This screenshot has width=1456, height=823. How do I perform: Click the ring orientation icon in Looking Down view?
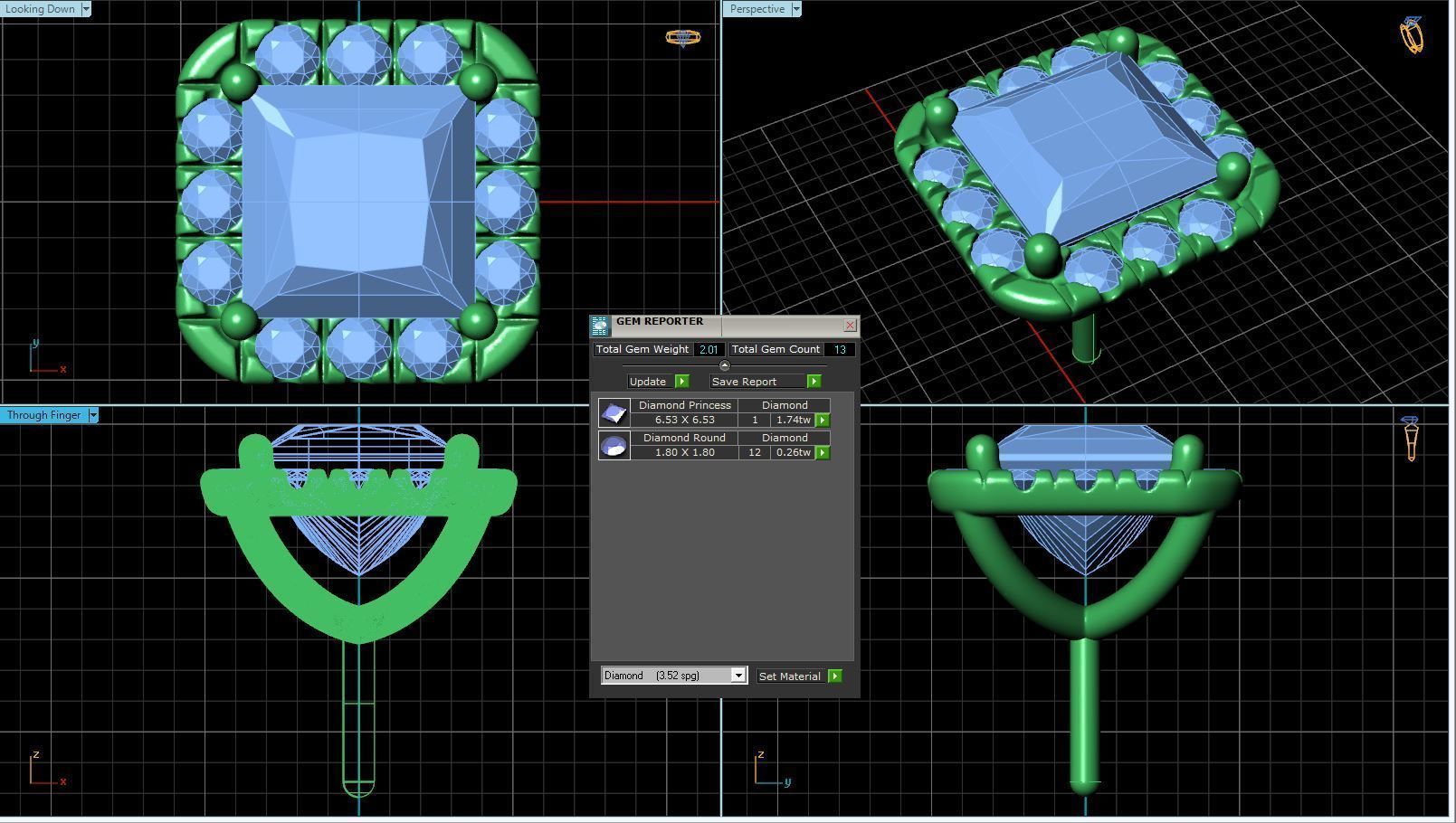(x=682, y=38)
